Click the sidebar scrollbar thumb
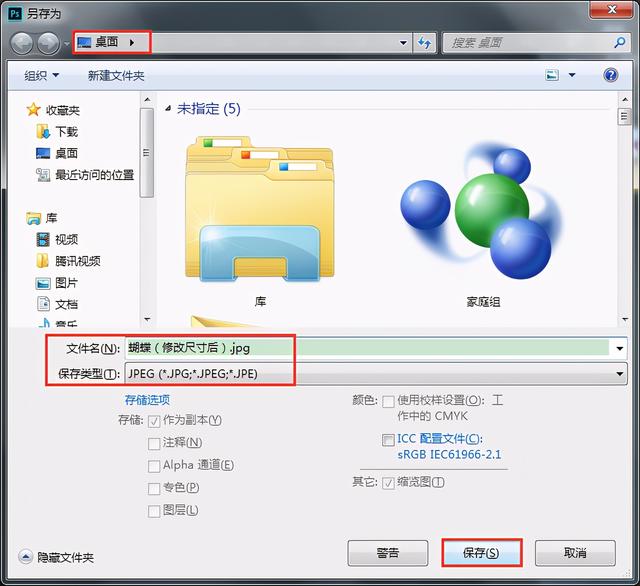This screenshot has height=586, width=640. [x=147, y=153]
